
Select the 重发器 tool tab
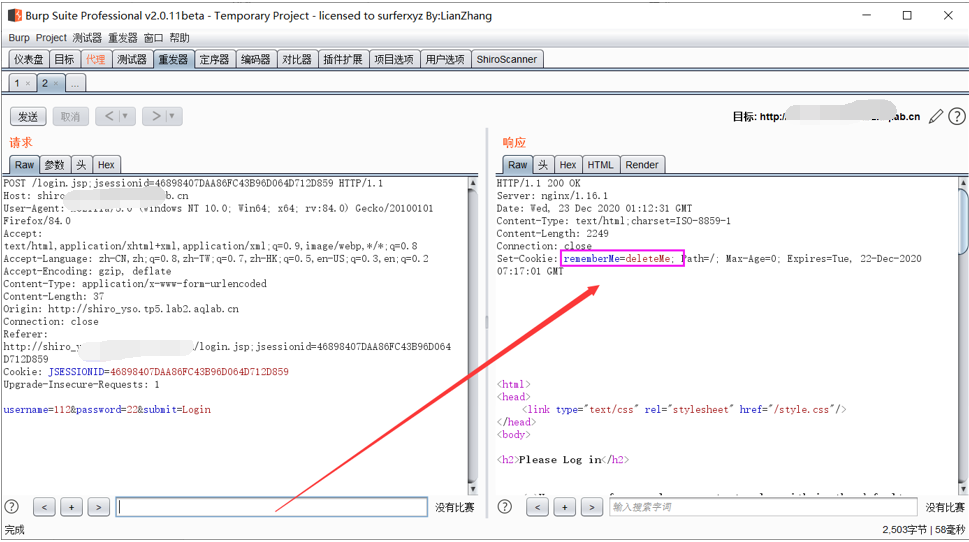point(173,59)
